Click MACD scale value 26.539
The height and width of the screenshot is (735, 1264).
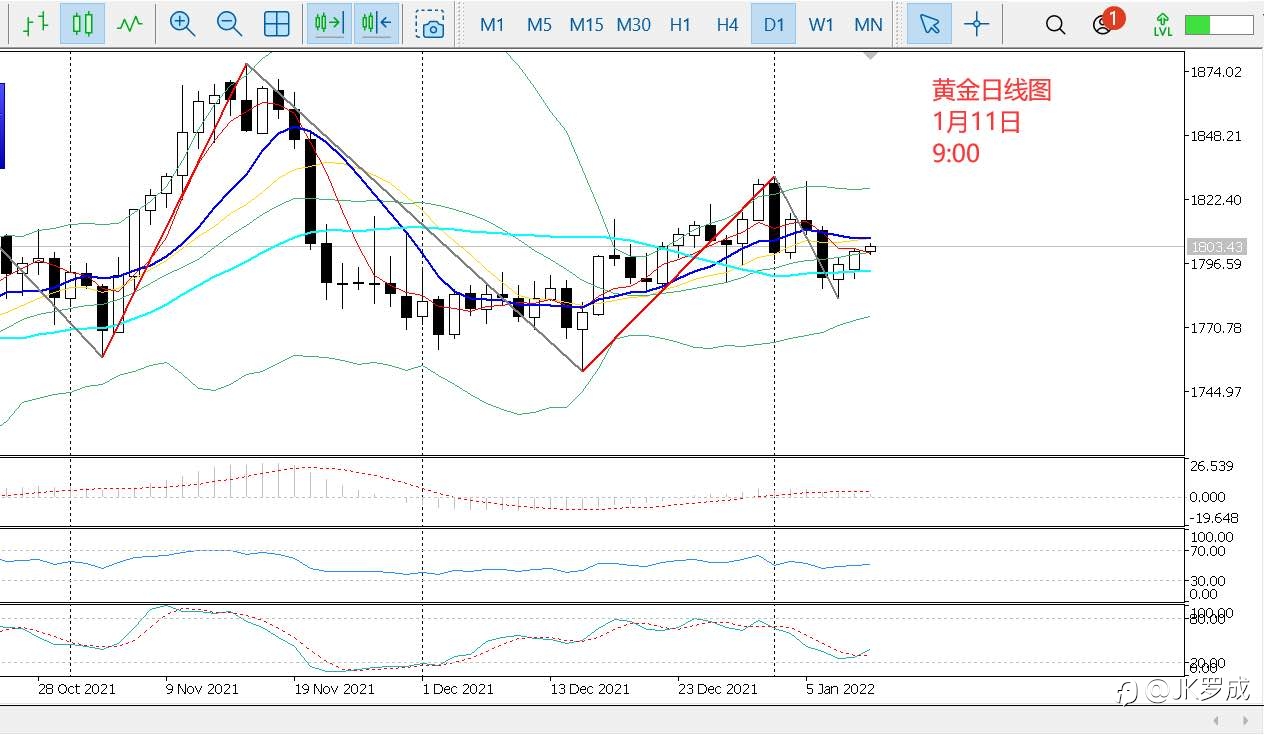[1213, 466]
